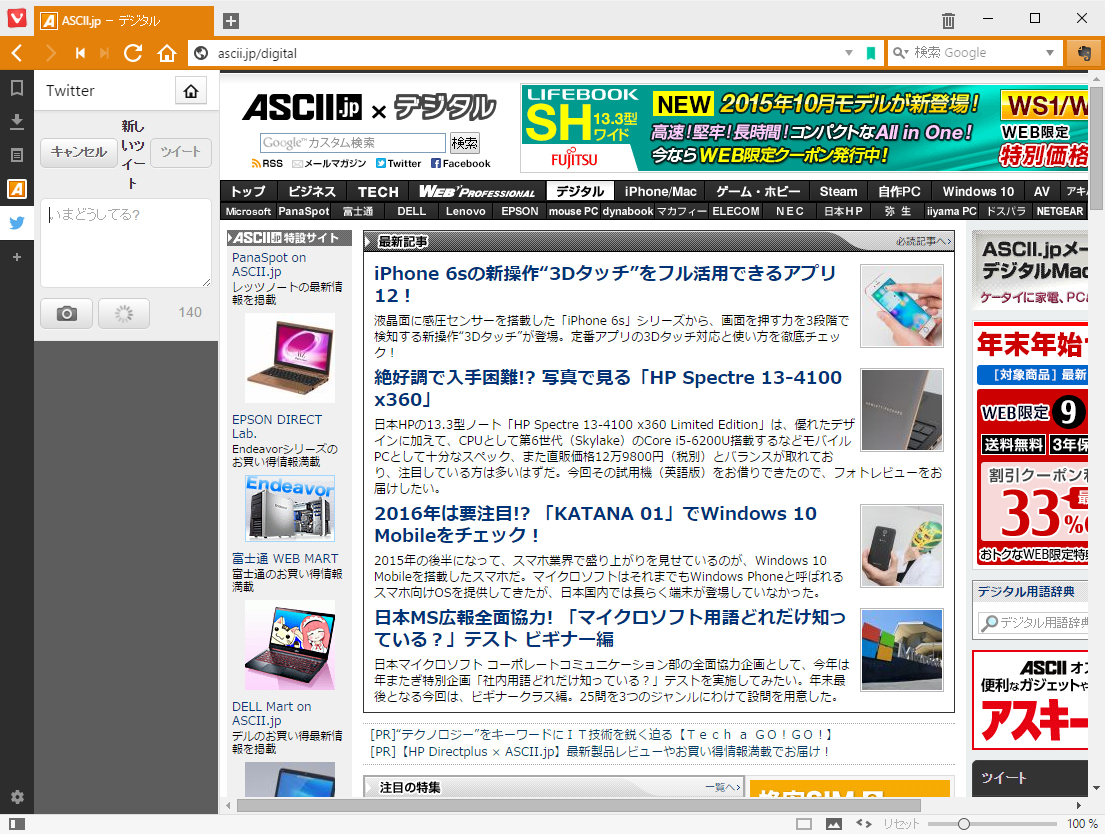This screenshot has width=1105, height=834.
Task: Expand the address bar history dropdown
Action: (x=849, y=53)
